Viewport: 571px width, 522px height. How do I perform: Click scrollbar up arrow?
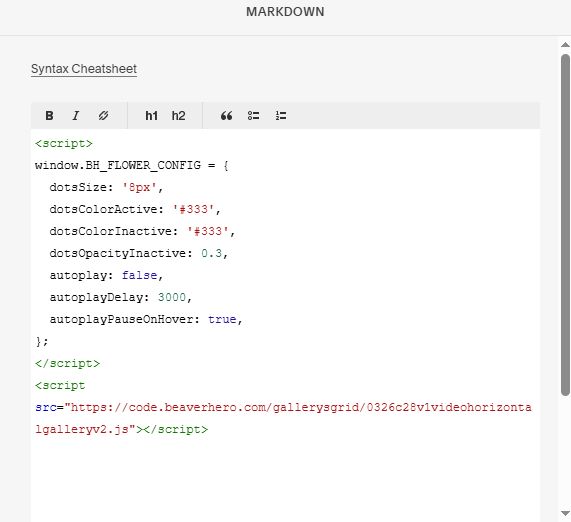point(565,45)
